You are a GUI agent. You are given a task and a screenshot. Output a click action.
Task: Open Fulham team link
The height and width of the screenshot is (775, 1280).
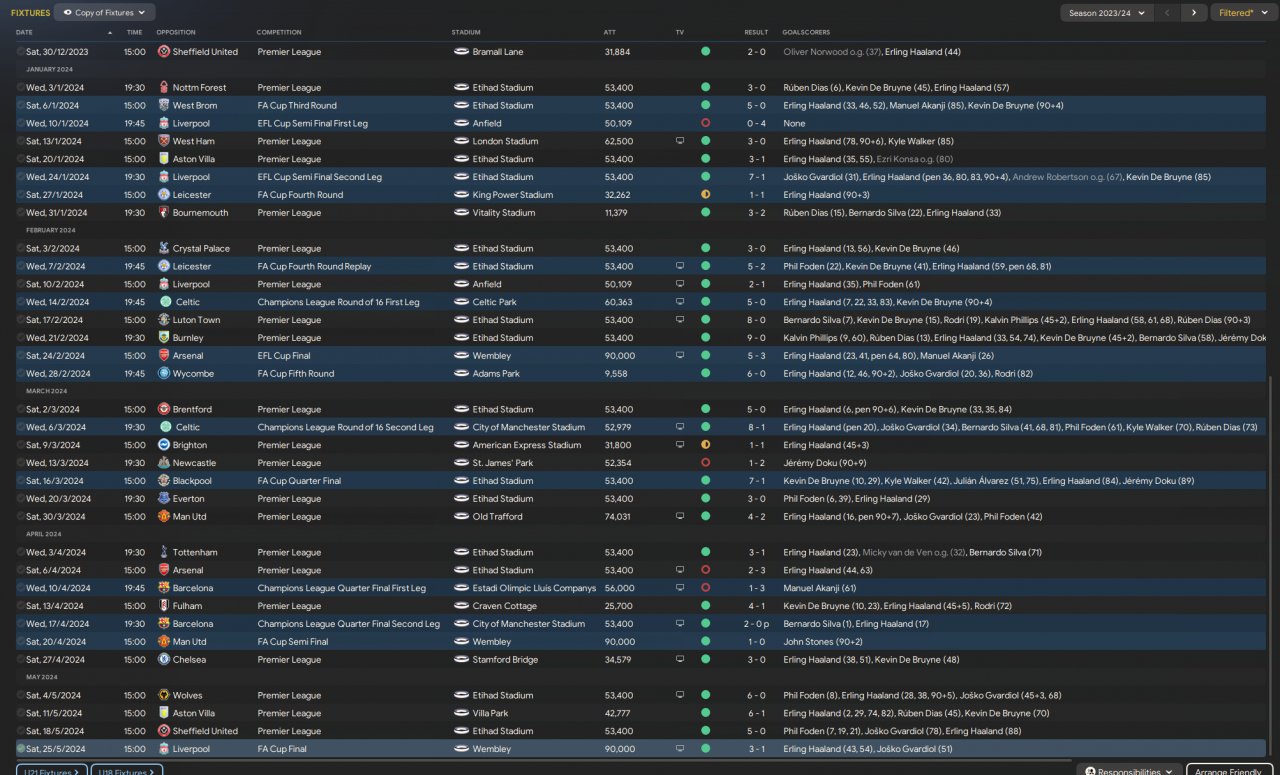pyautogui.click(x=187, y=606)
